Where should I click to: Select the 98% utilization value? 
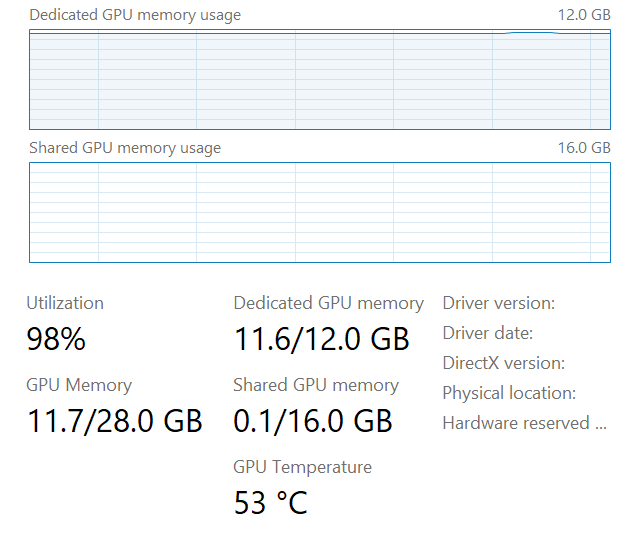coord(56,339)
